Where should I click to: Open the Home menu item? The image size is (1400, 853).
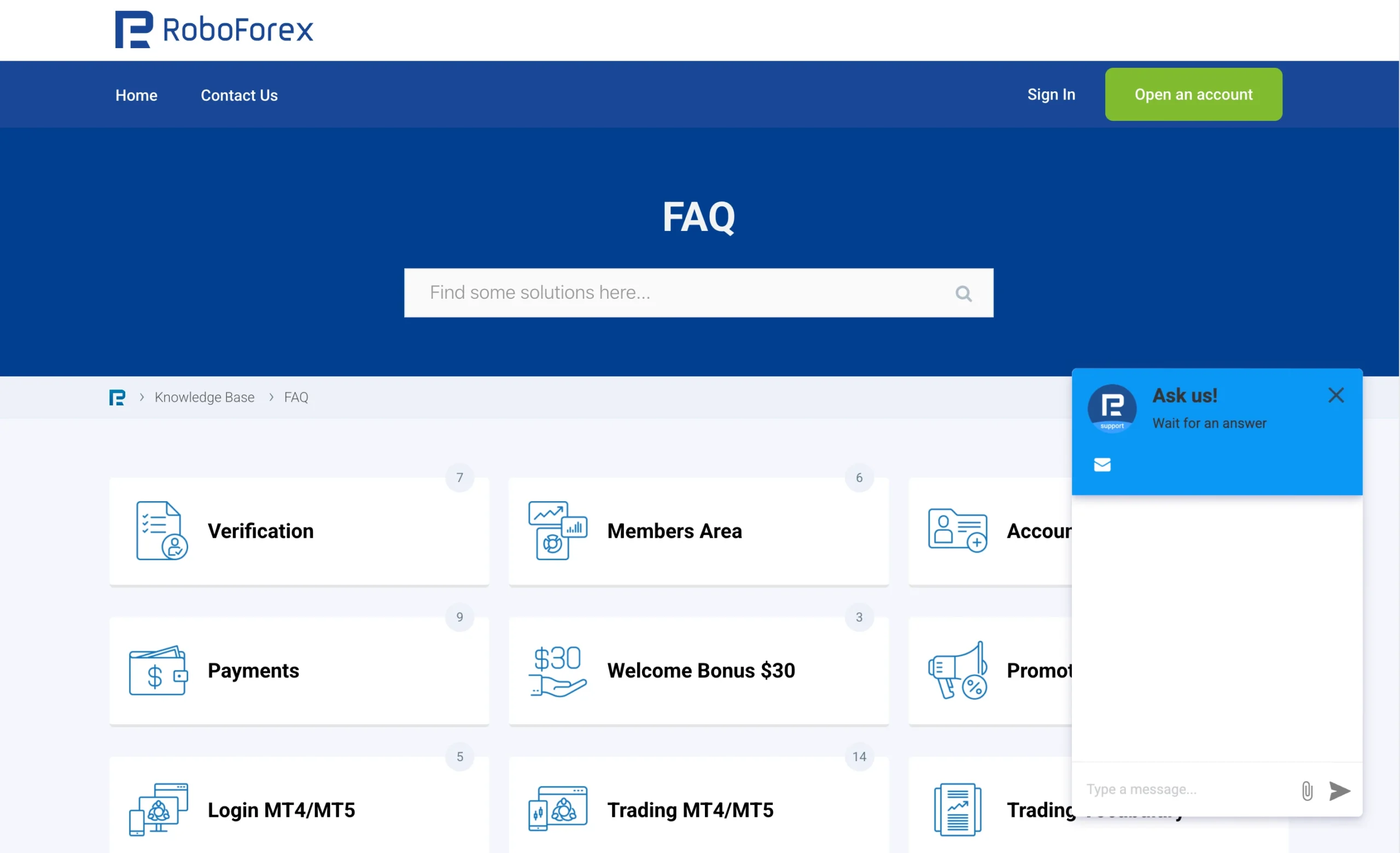136,95
